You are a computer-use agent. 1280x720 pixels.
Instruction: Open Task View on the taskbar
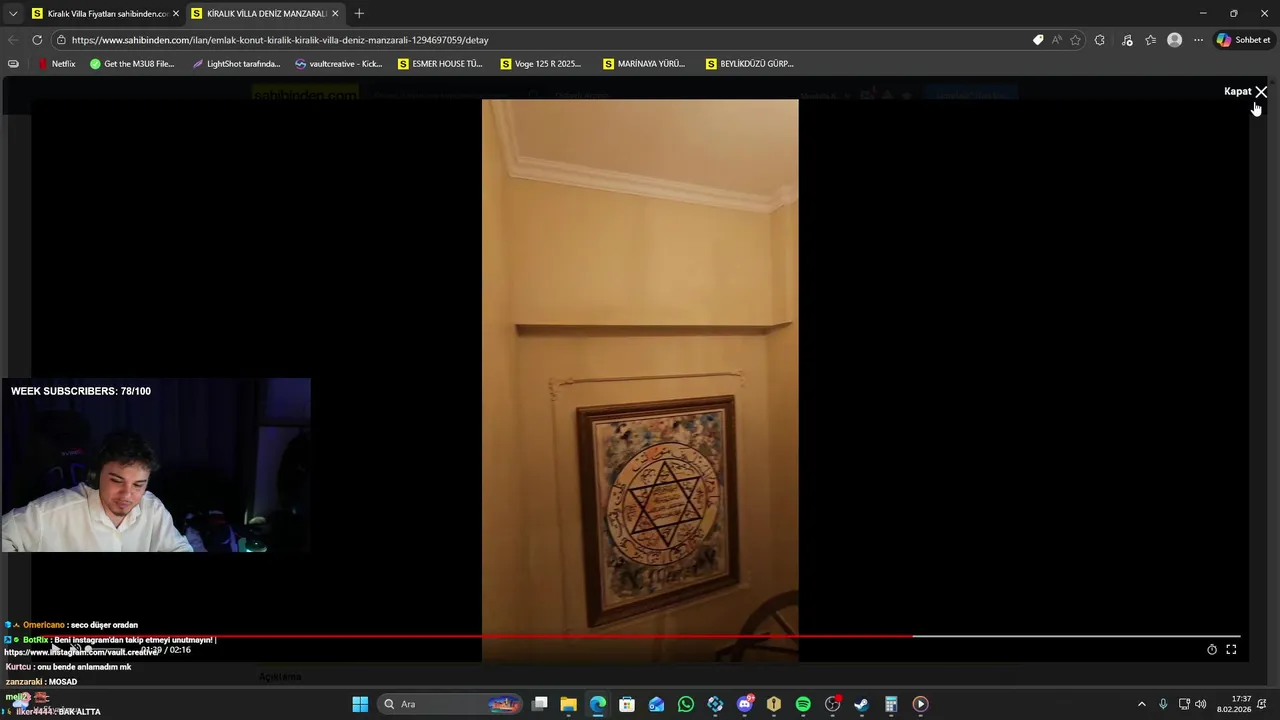pyautogui.click(x=540, y=704)
